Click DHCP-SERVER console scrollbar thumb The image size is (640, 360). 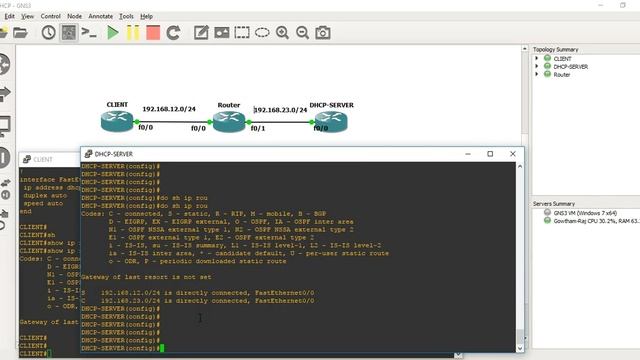(520, 336)
